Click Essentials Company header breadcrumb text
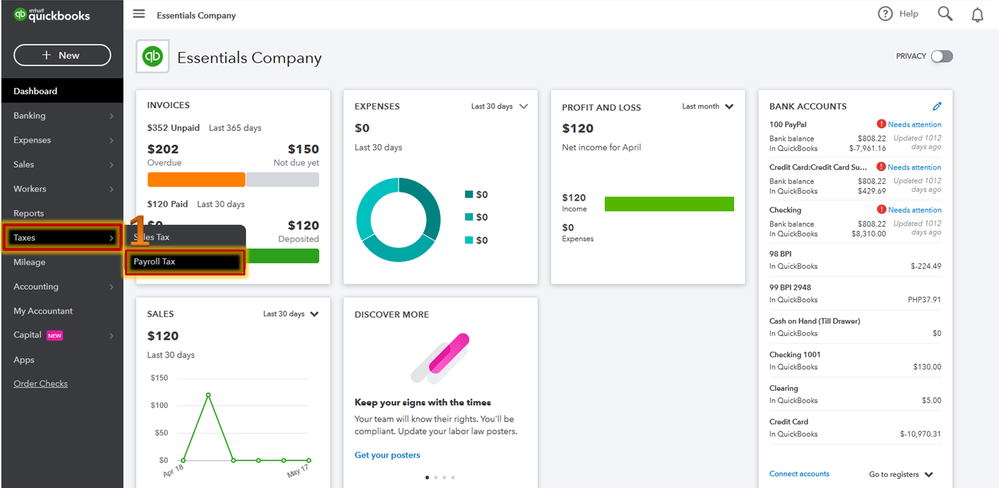The width and height of the screenshot is (999, 488). (x=196, y=15)
